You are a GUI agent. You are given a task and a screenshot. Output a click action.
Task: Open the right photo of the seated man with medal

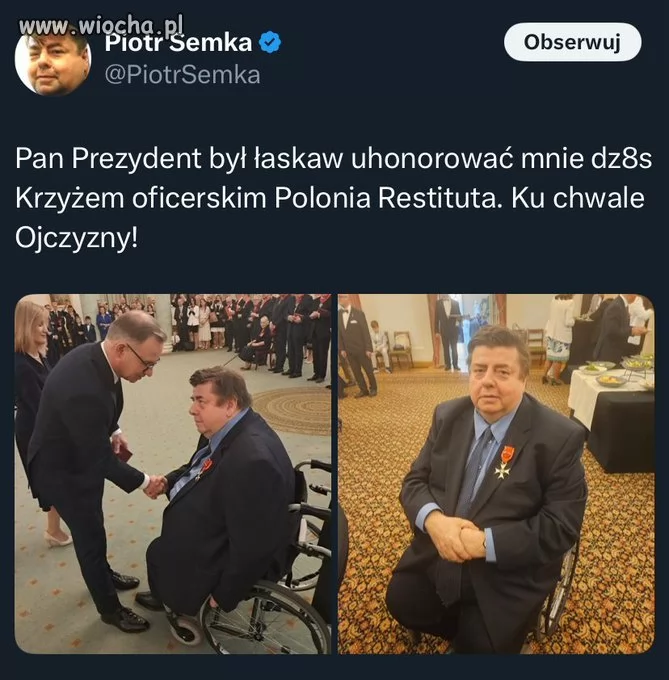pyautogui.click(x=496, y=474)
